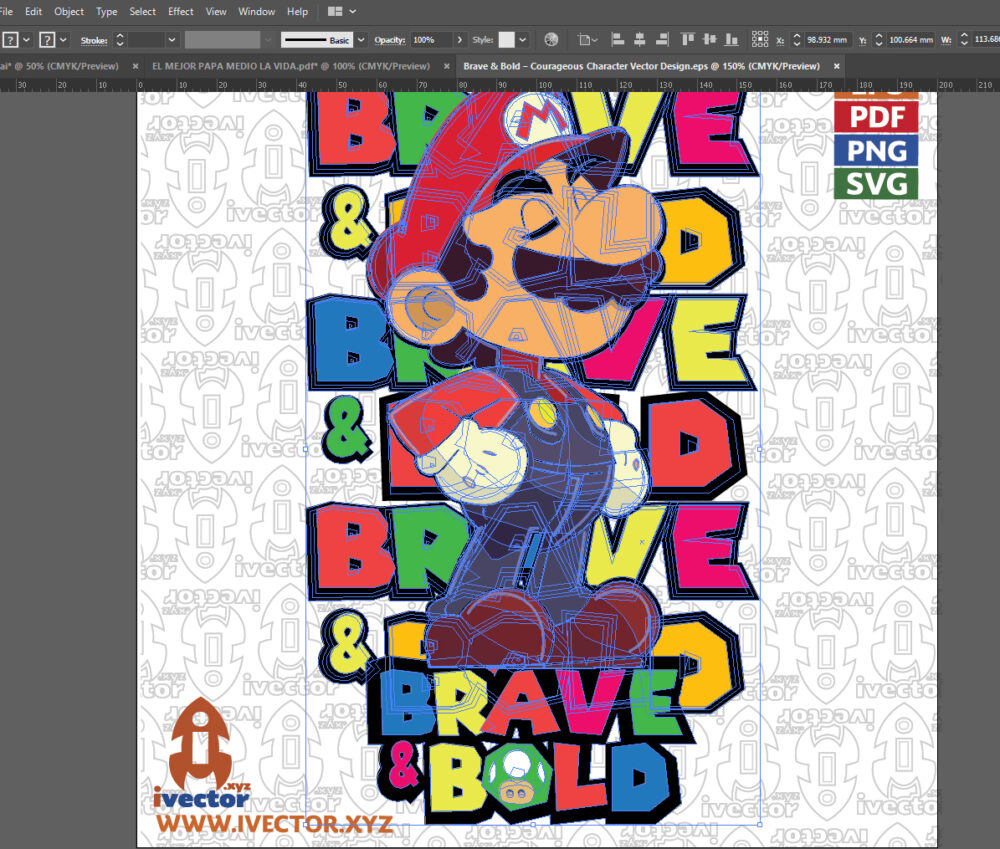
Task: Open the Edit menu
Action: pos(33,11)
